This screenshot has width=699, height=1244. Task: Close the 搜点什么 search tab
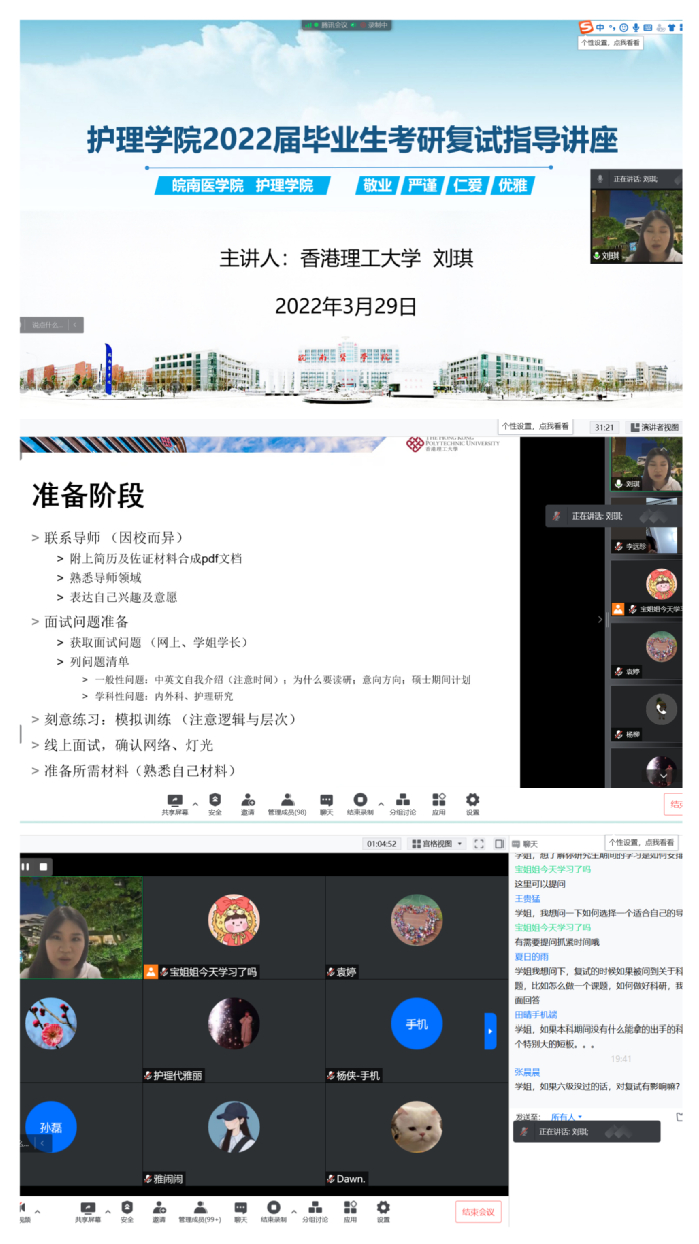pyautogui.click(x=74, y=325)
